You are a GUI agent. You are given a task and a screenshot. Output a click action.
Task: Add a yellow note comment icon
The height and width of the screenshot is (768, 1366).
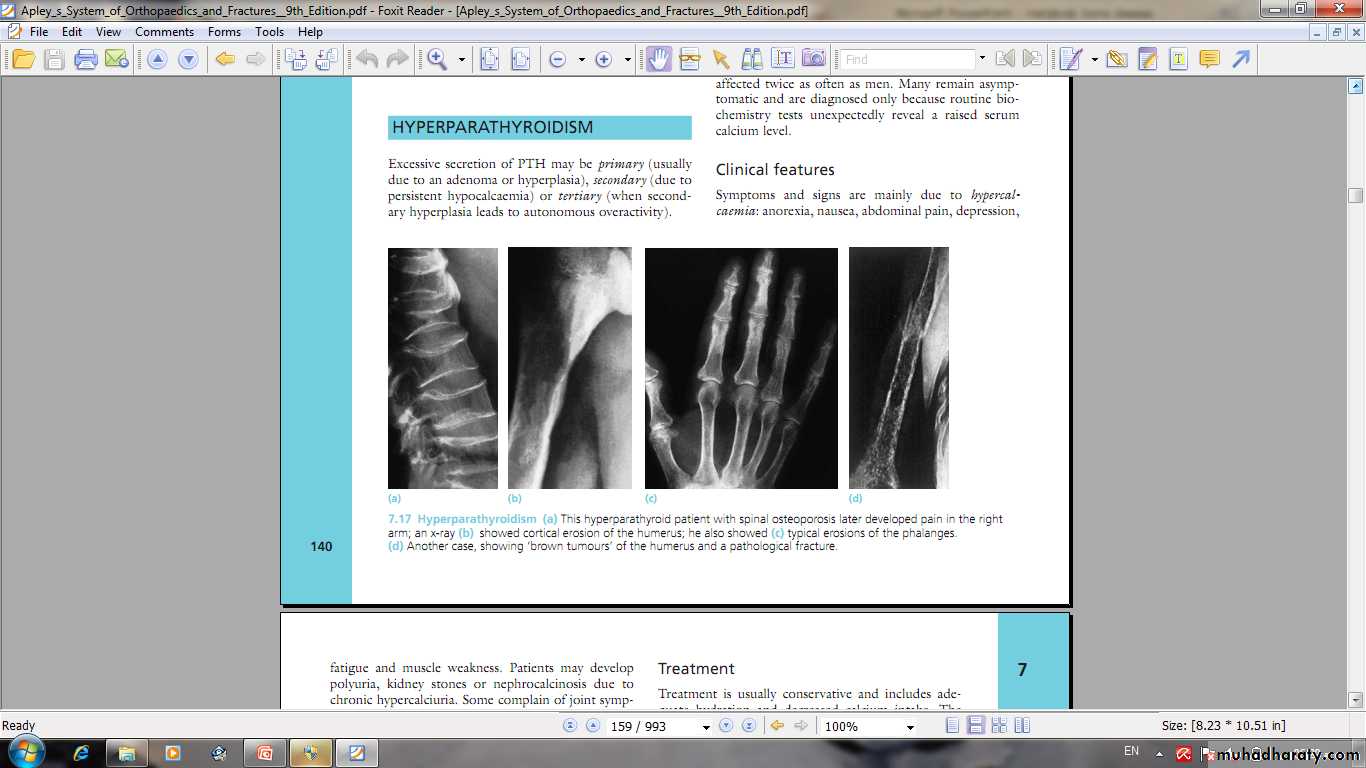[1210, 59]
